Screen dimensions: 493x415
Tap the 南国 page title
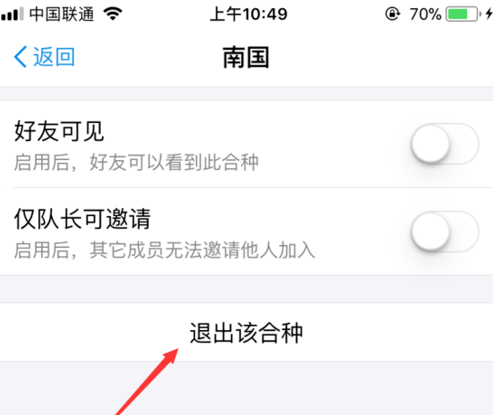(246, 57)
